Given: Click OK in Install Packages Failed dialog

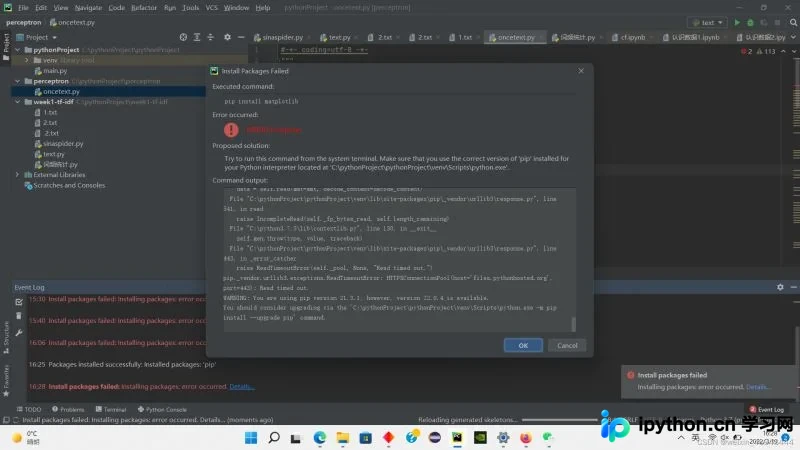Looking at the screenshot, I should (523, 345).
